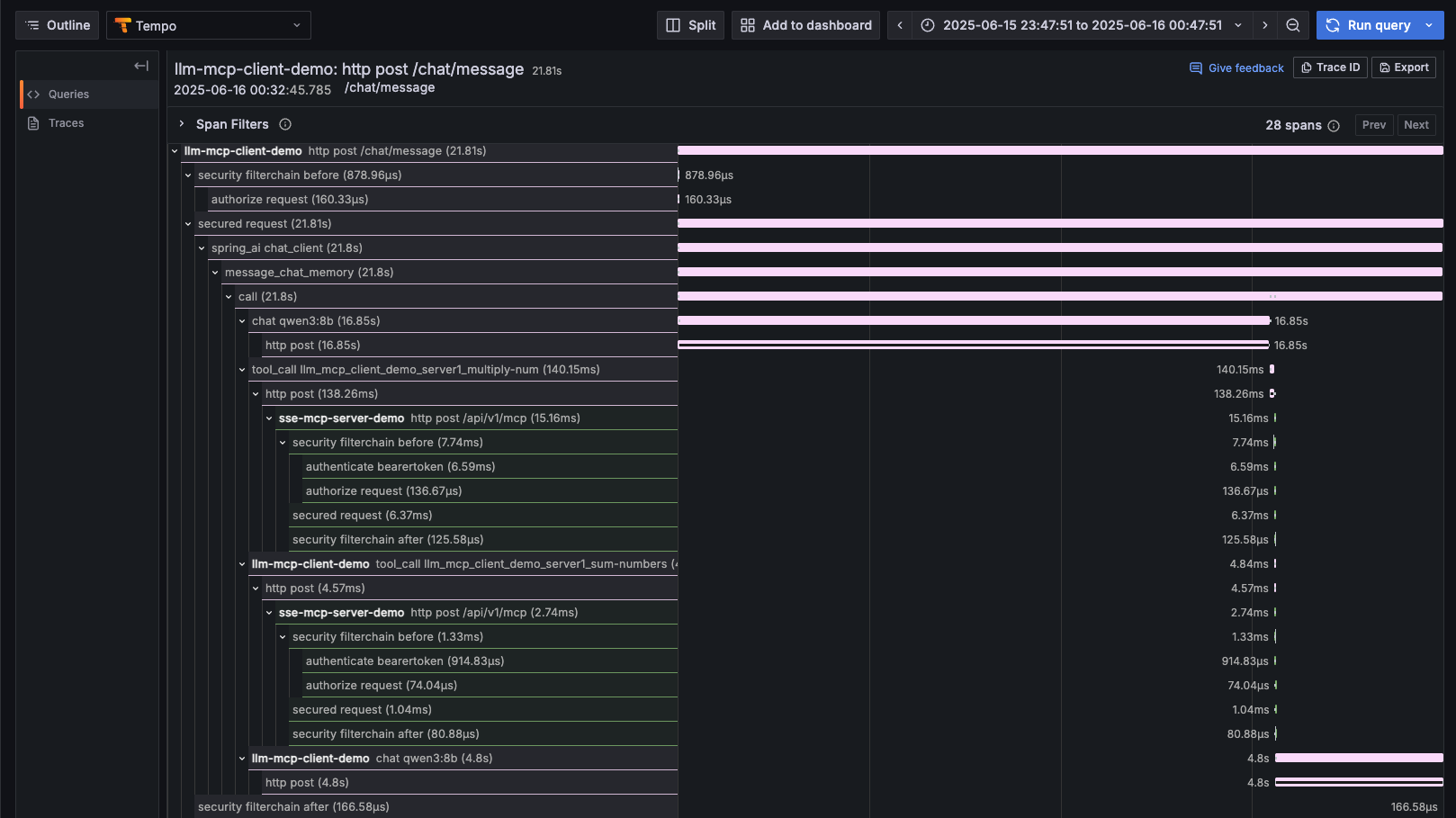This screenshot has width=1456, height=818.
Task: Collapse the multiply-num tool_call span
Action: (242, 370)
